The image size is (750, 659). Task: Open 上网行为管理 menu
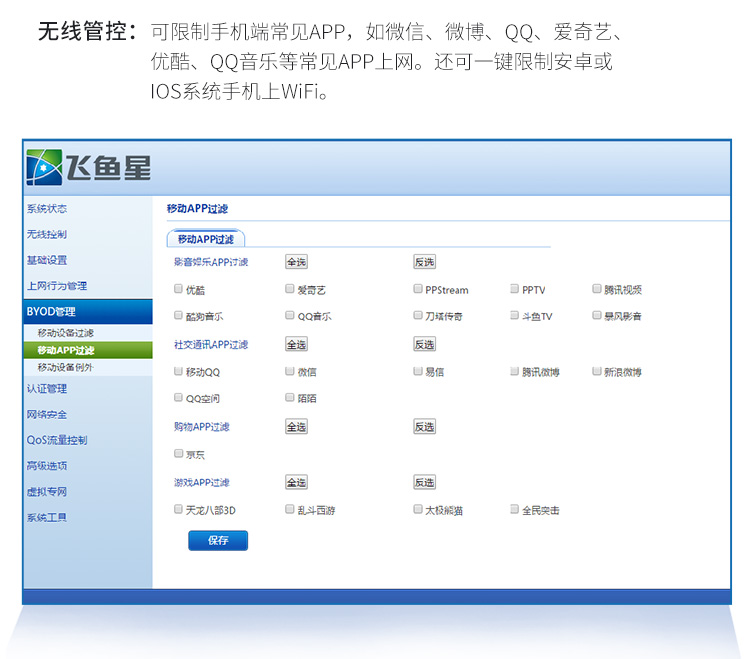coord(57,286)
